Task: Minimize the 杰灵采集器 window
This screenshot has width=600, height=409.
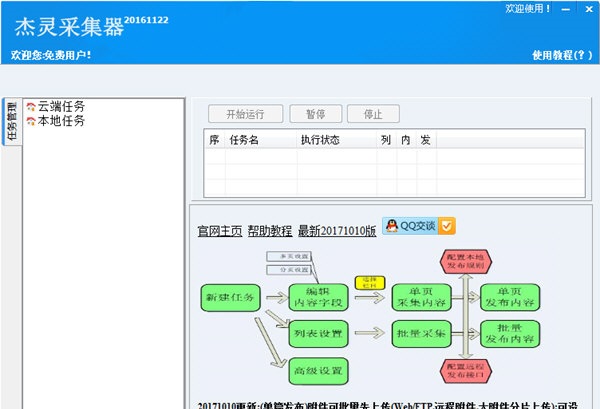Action: click(x=566, y=9)
